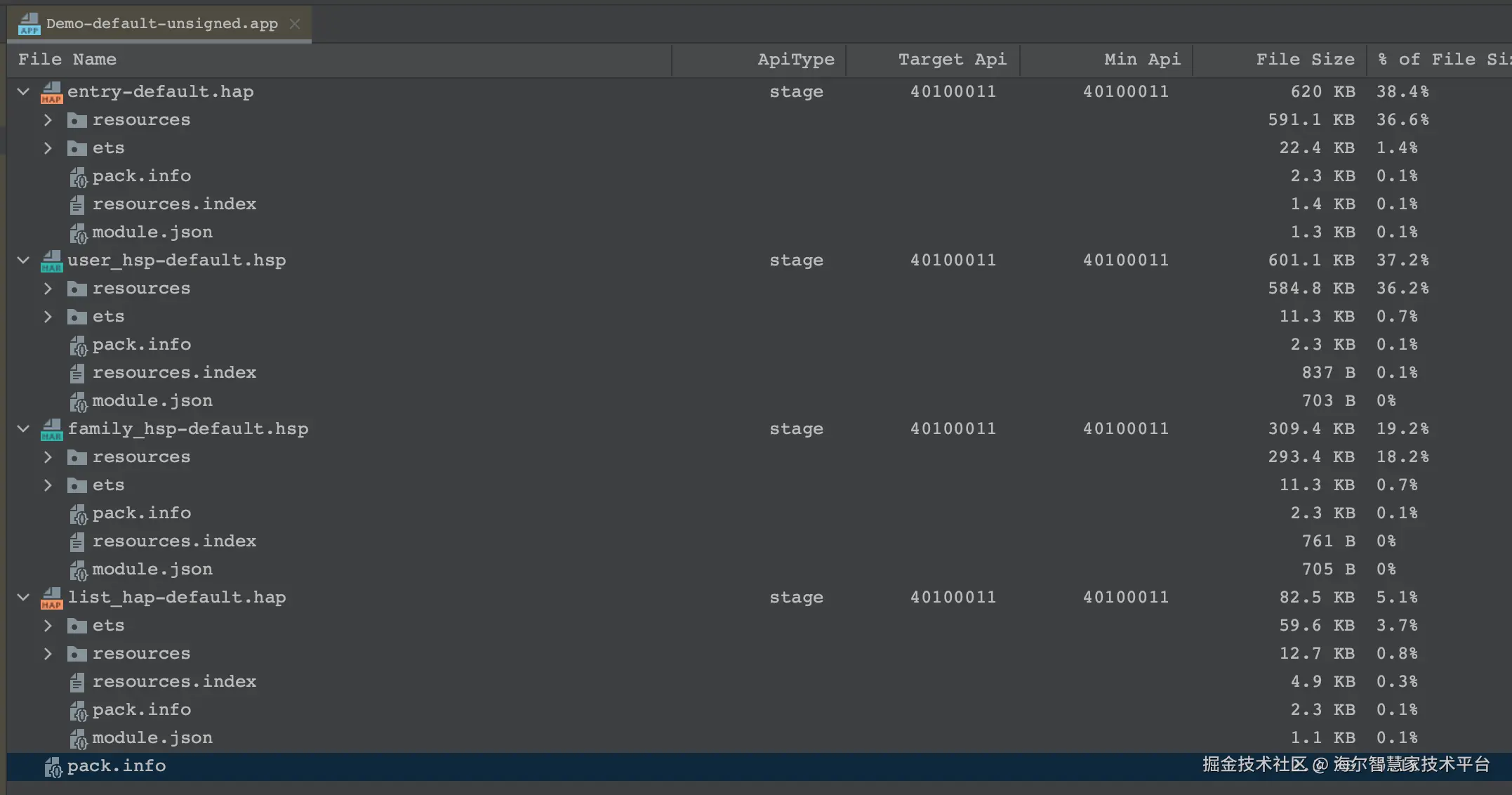Click the entry-default.hap HAP file icon
This screenshot has height=795, width=1512.
51,92
